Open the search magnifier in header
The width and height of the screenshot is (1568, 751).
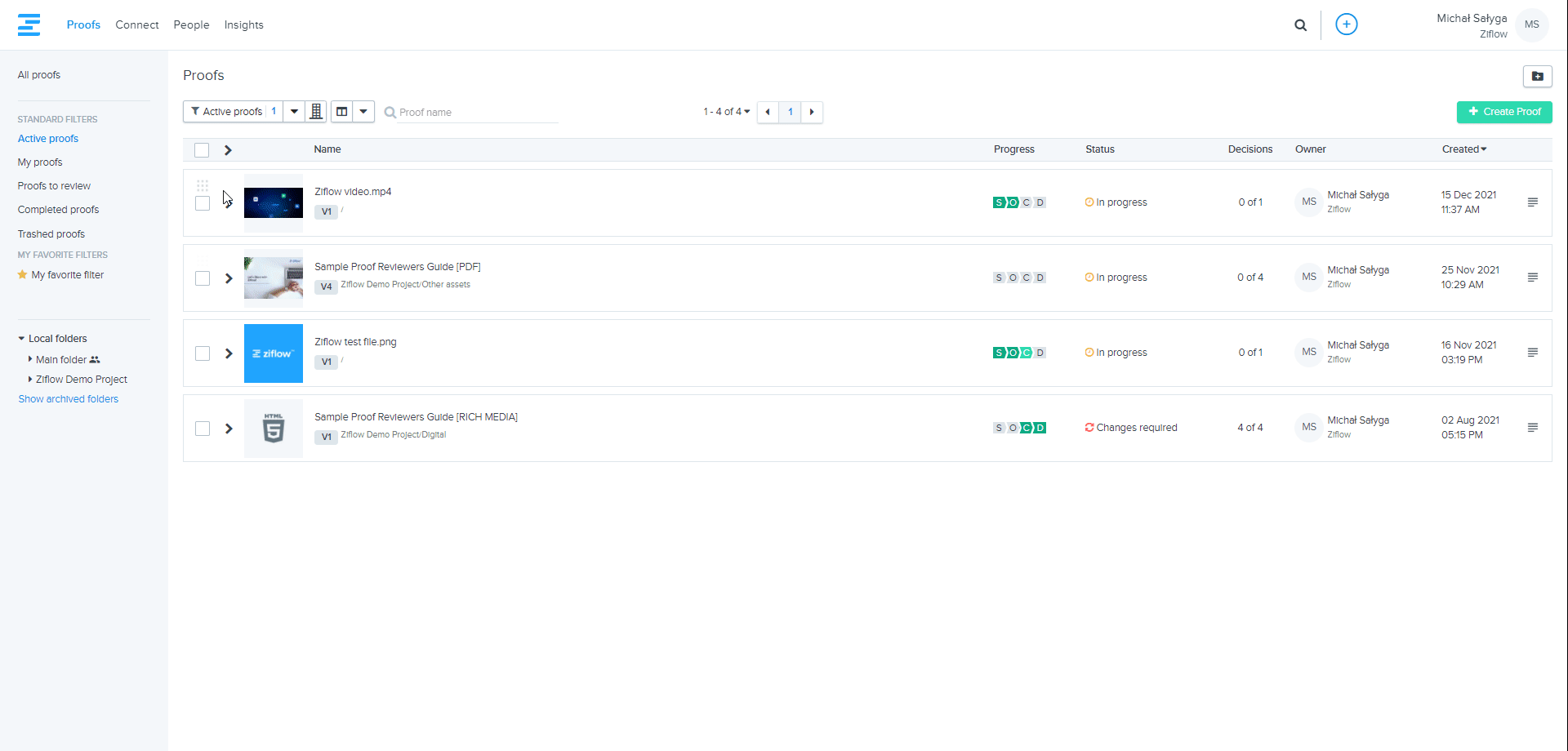click(1301, 25)
